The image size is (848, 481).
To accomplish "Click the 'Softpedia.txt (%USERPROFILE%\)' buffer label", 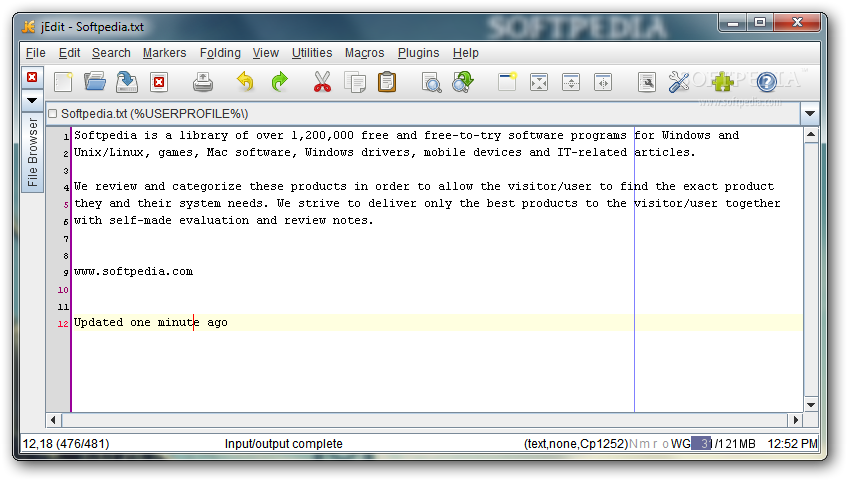I will [x=154, y=114].
